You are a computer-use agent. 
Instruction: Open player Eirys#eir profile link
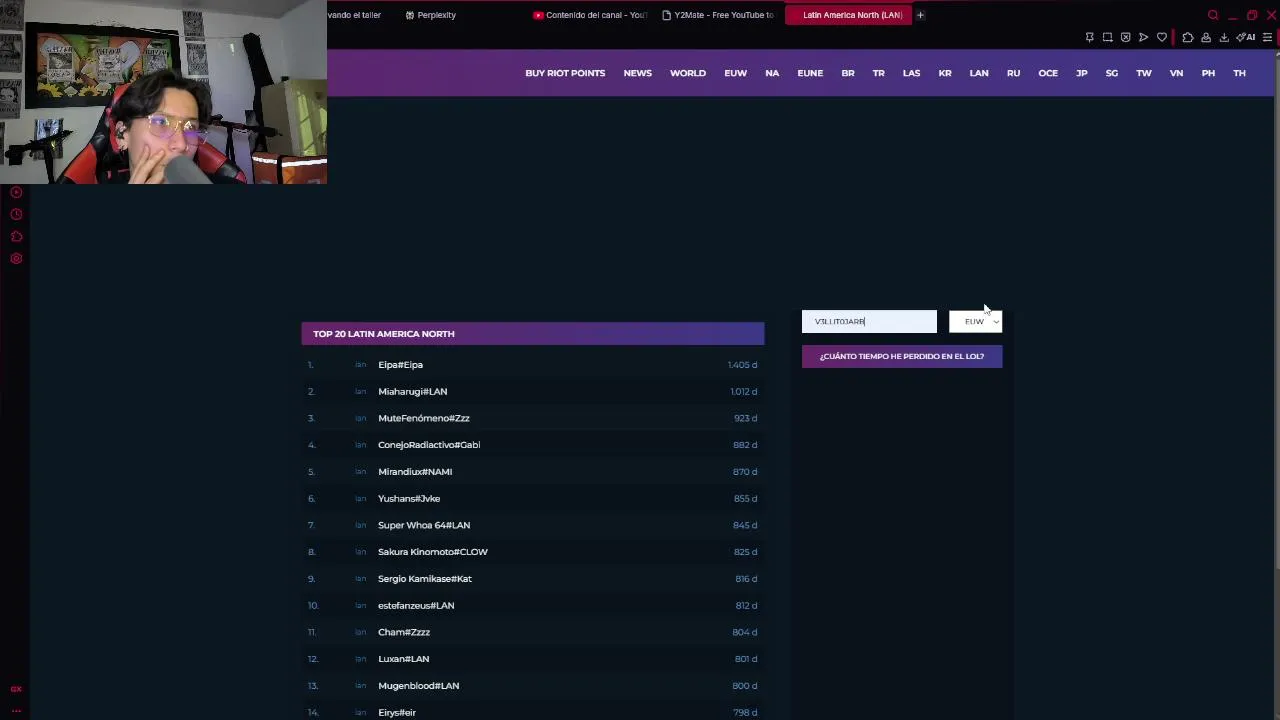coord(397,713)
